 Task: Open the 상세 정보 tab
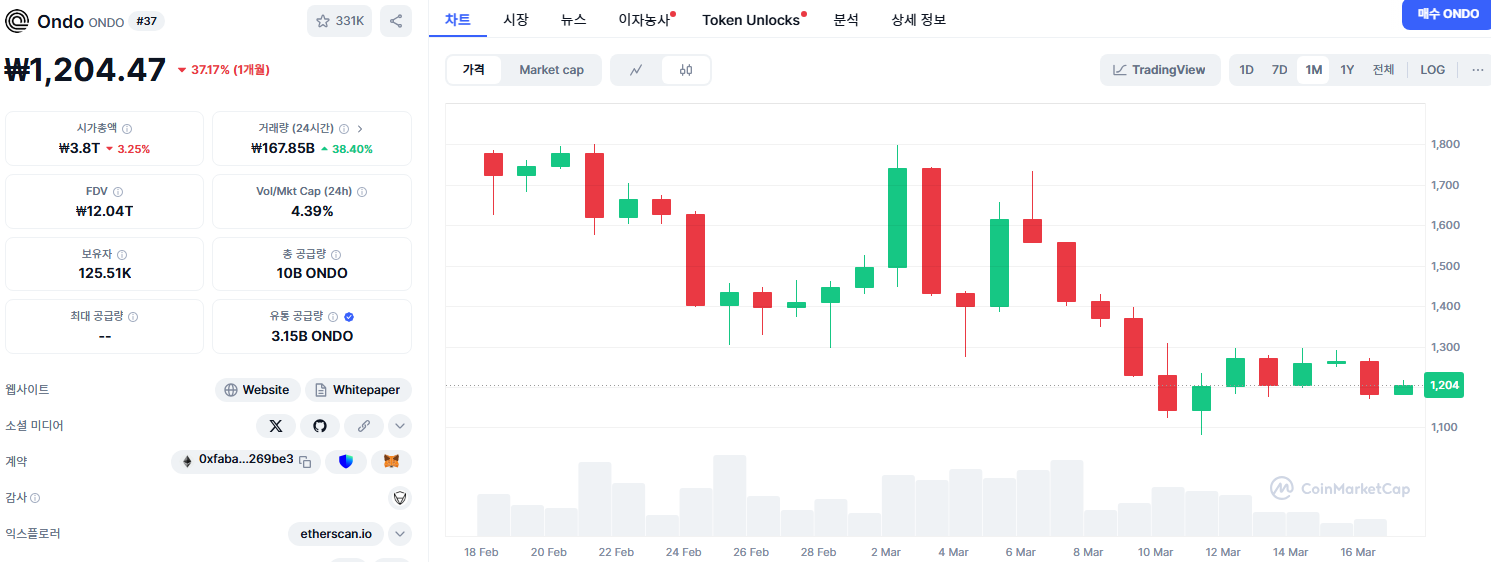coord(918,20)
